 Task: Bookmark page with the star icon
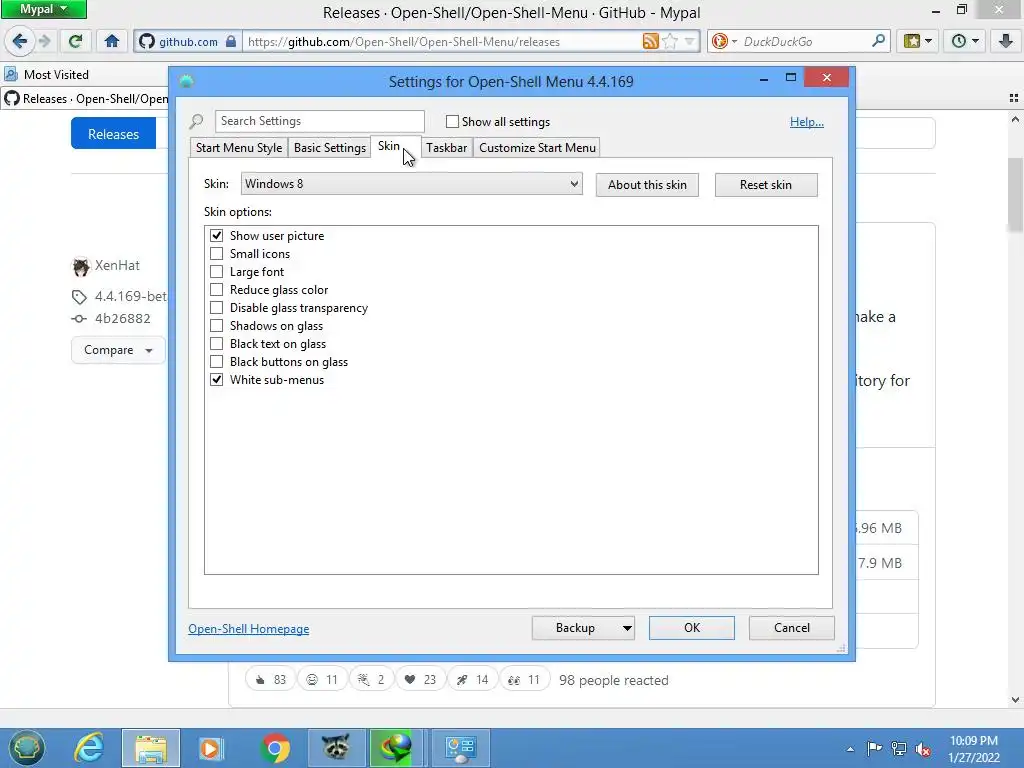(669, 41)
